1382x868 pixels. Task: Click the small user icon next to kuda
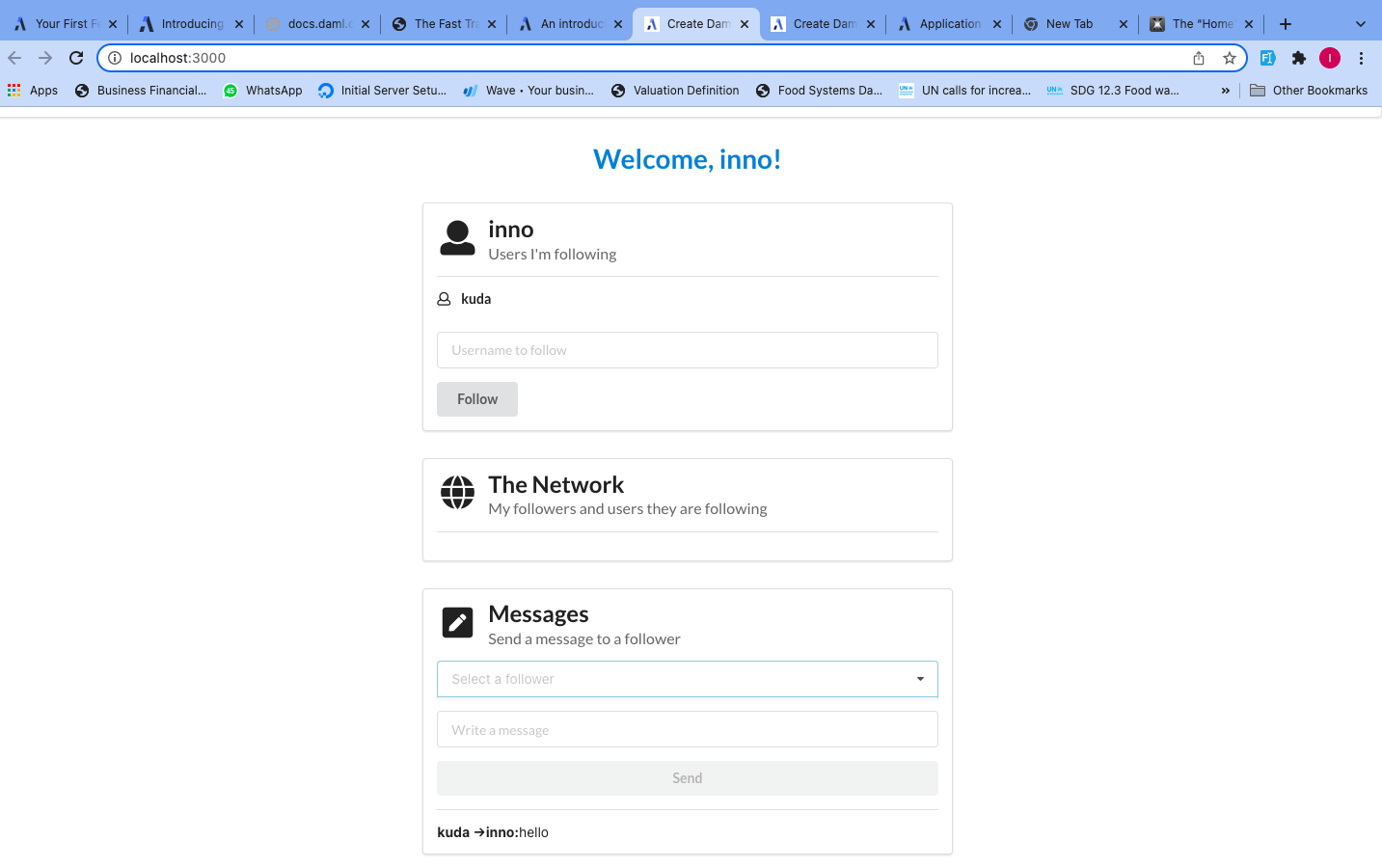444,299
